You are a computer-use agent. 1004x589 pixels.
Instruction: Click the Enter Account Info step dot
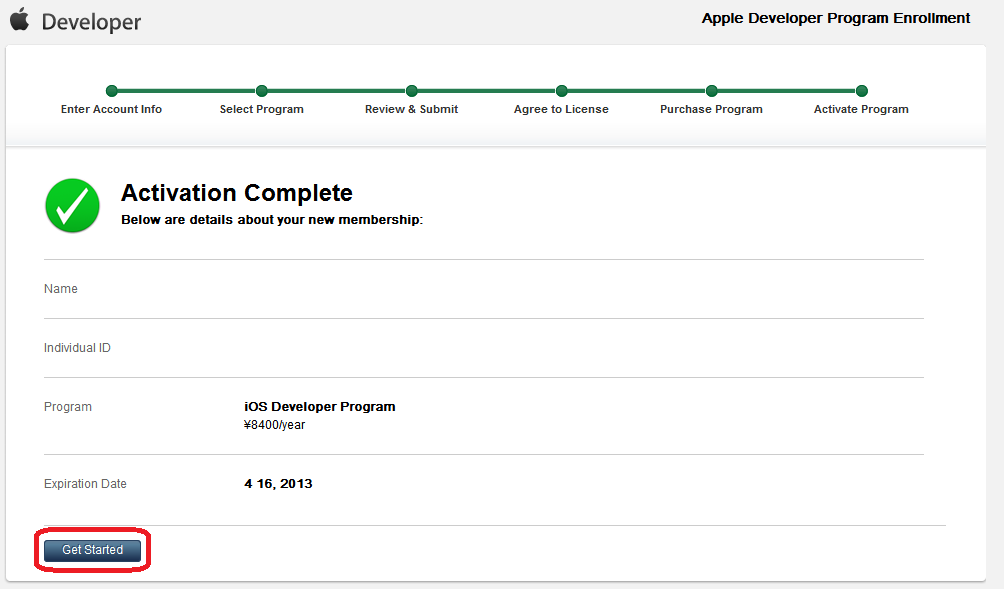(112, 91)
